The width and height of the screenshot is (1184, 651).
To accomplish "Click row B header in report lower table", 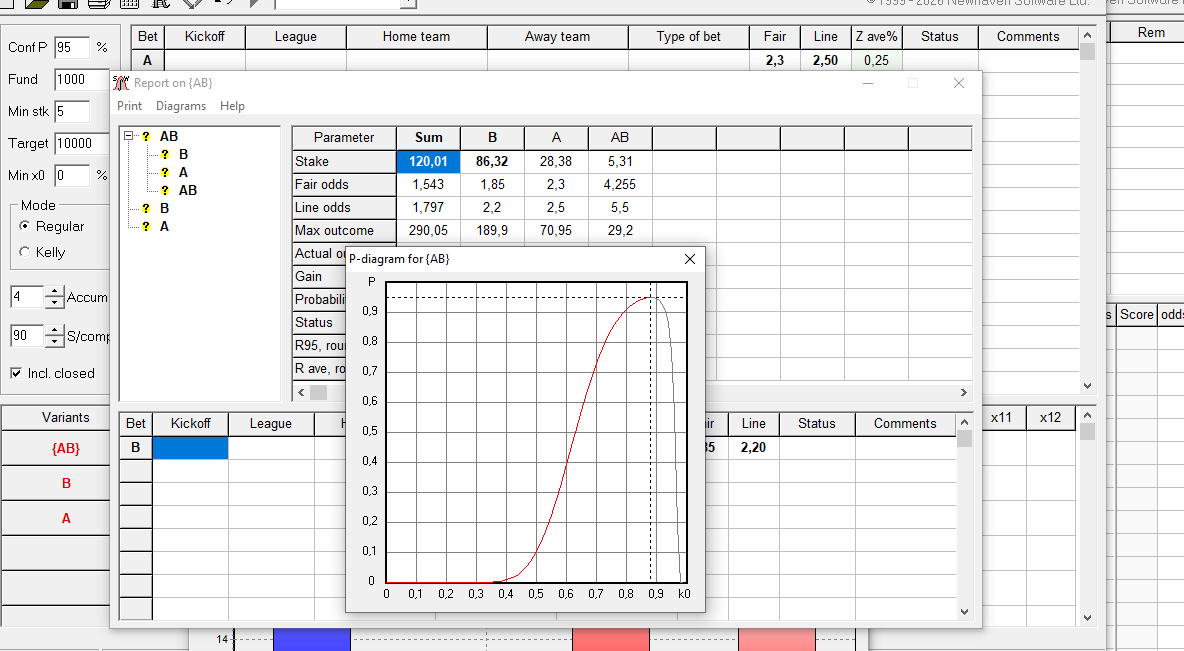I will point(136,448).
